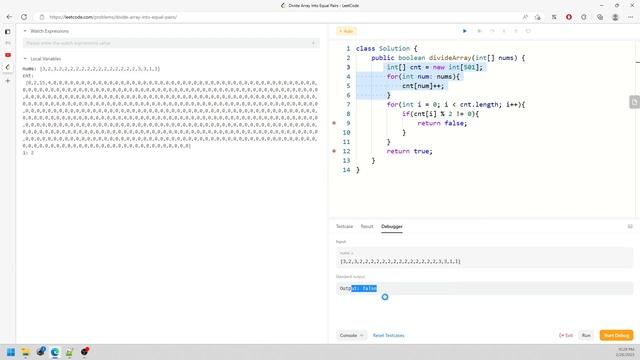Add watch expression with plus icon
Screen dimensions: 640x360
(x=313, y=43)
